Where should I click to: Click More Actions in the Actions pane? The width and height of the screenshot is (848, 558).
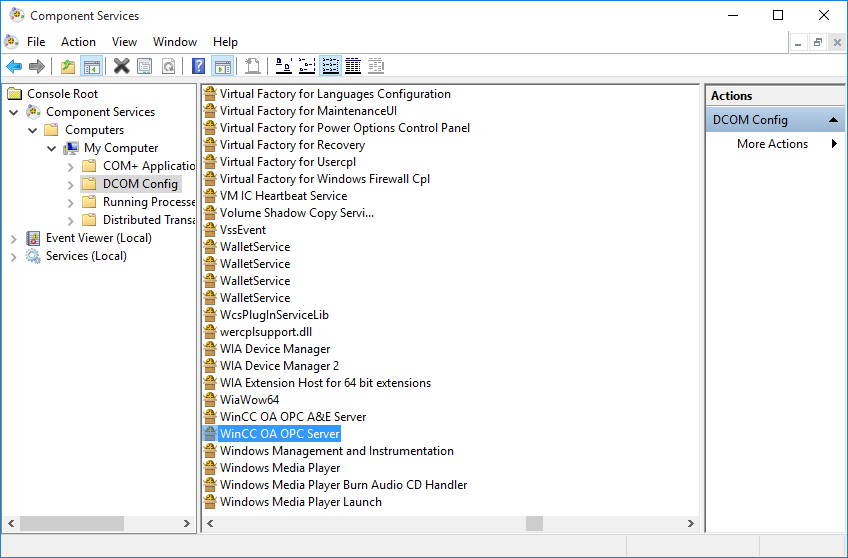[x=772, y=144]
